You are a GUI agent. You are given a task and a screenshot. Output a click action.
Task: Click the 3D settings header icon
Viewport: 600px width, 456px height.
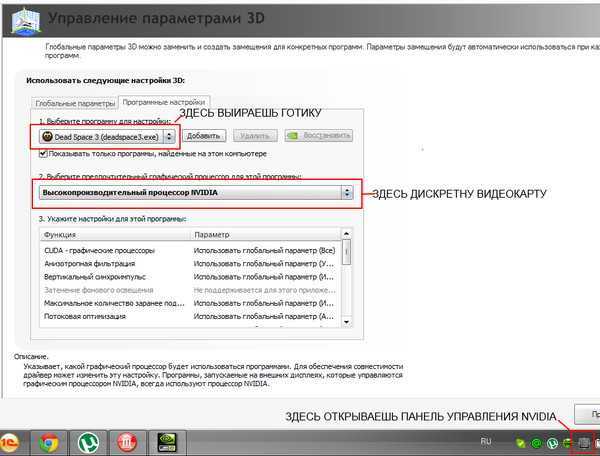tap(26, 21)
